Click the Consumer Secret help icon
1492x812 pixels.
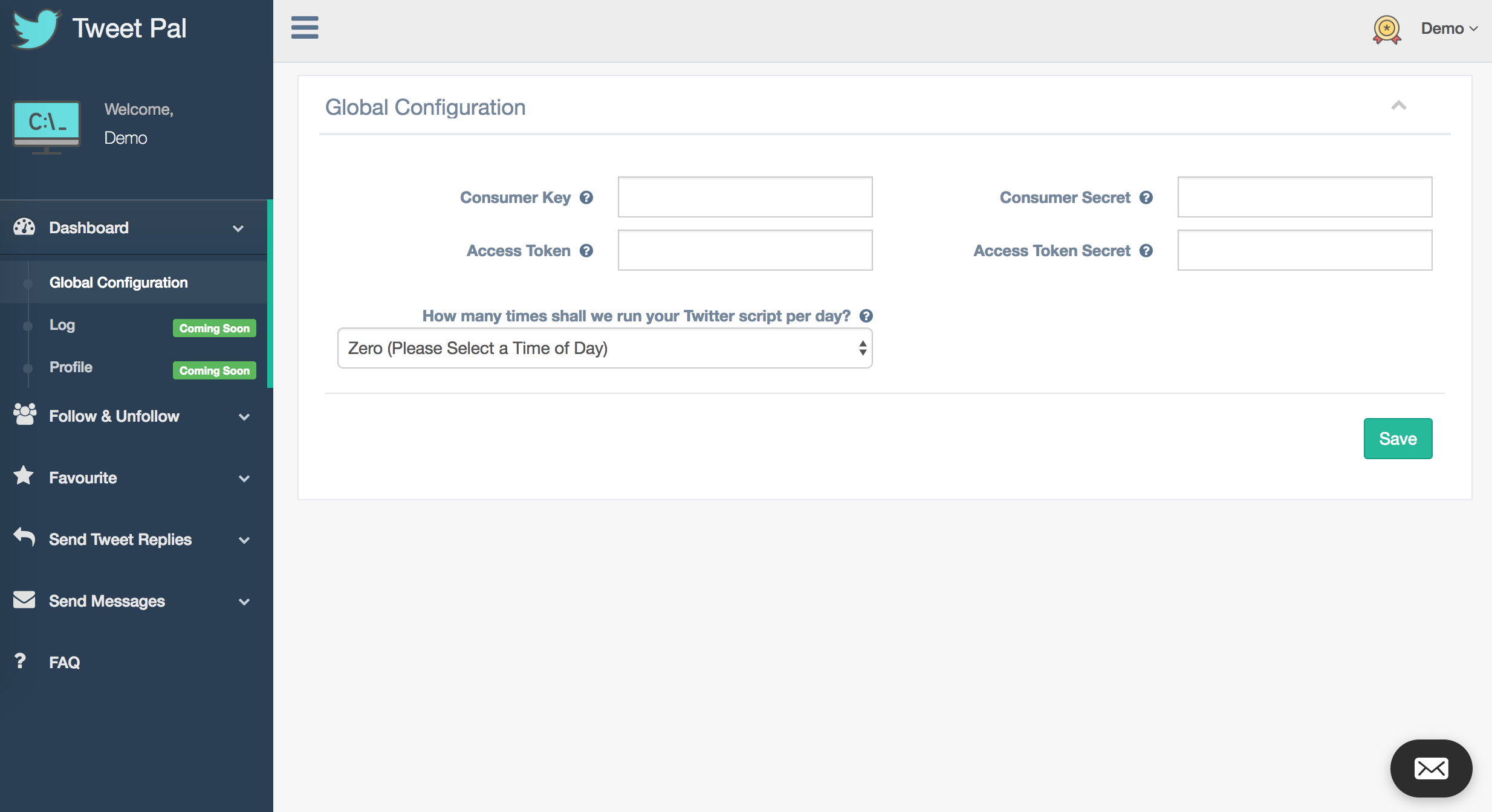(x=1146, y=198)
